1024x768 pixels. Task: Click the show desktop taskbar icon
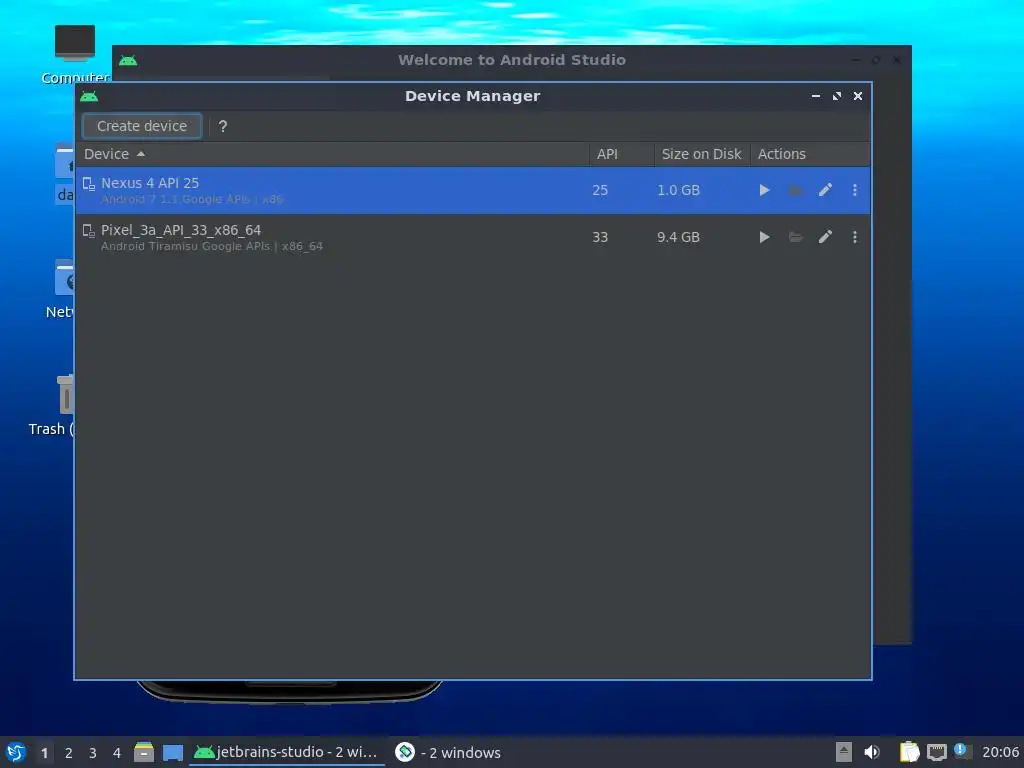(x=172, y=753)
